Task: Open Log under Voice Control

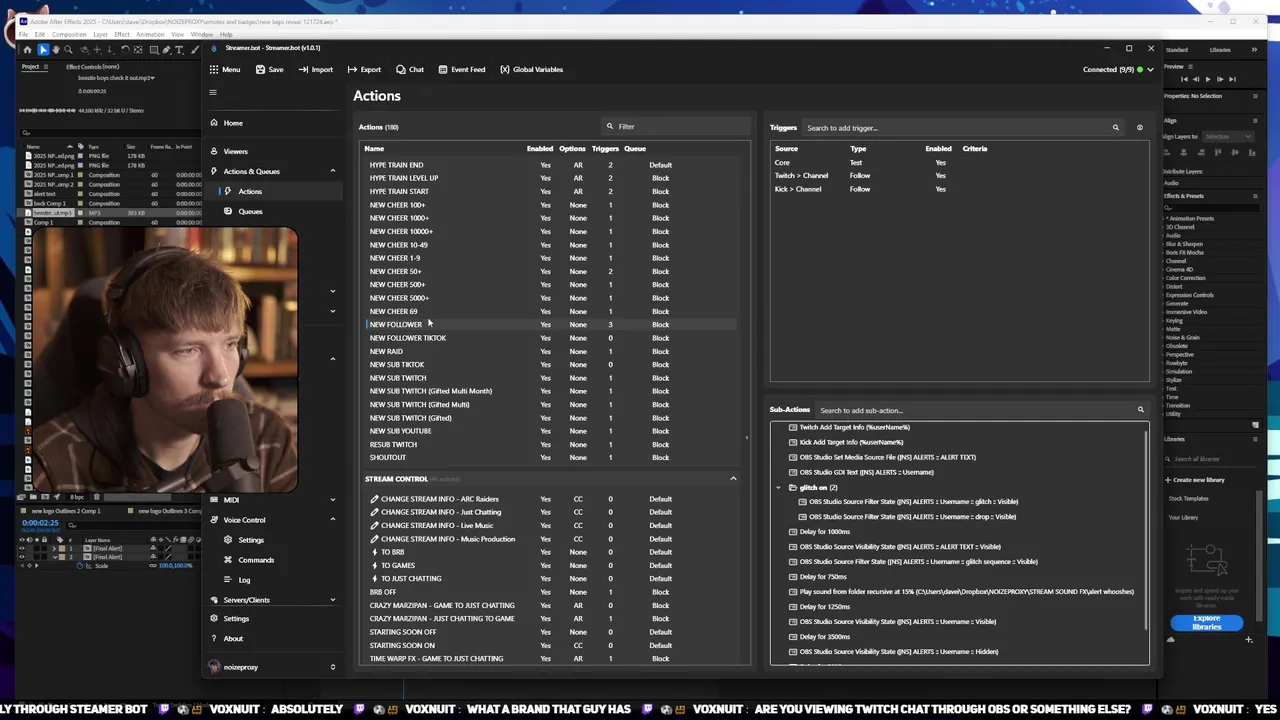Action: tap(244, 580)
